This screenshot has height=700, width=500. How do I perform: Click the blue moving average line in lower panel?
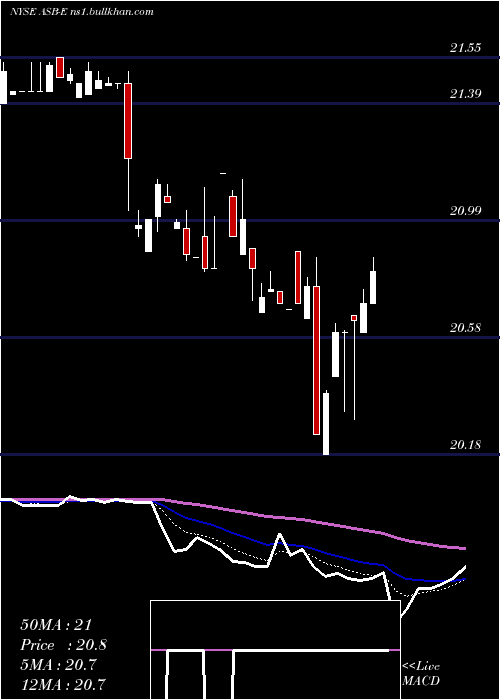[232, 532]
